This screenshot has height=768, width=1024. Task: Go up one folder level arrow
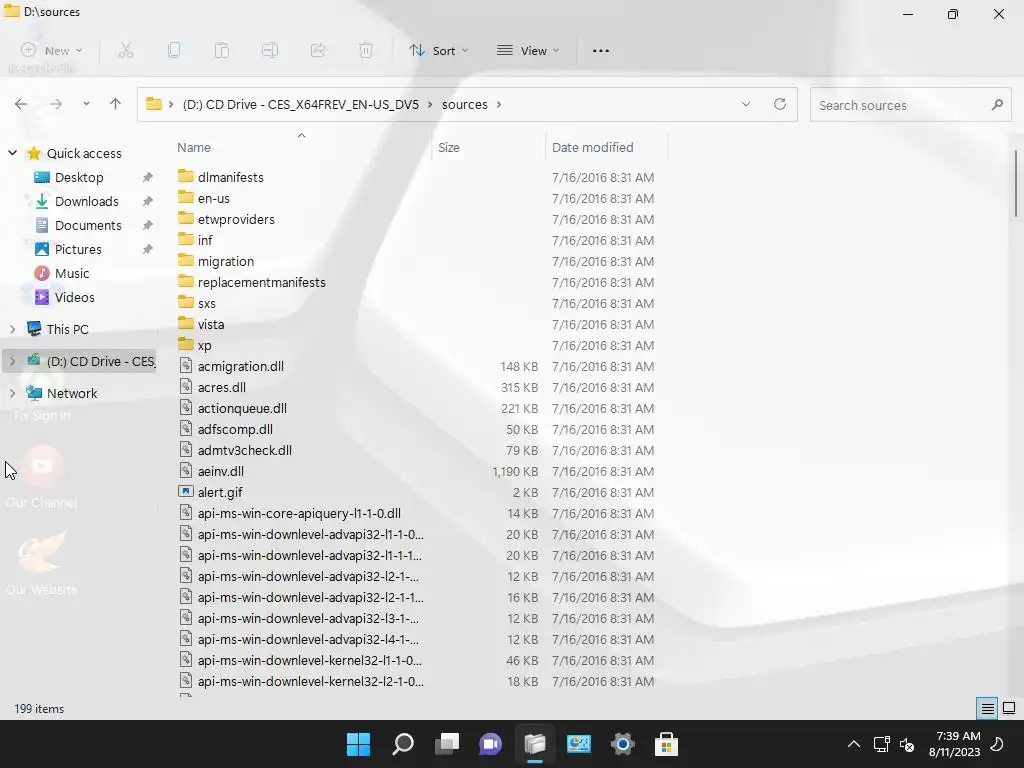tap(116, 104)
